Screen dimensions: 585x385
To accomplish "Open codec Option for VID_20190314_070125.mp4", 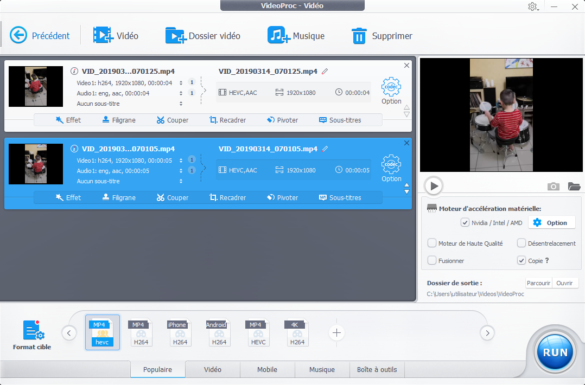I will click(x=391, y=91).
